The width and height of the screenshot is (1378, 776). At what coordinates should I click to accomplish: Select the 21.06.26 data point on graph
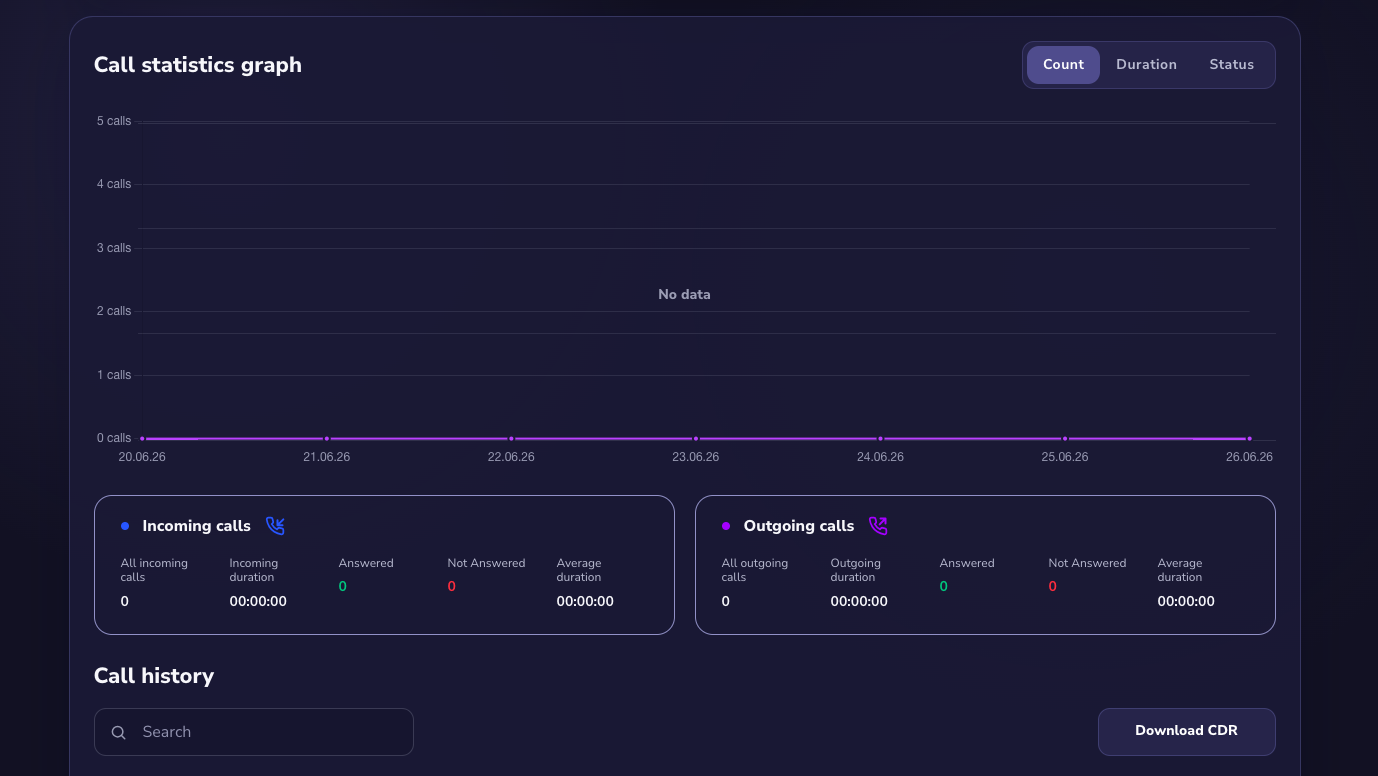327,438
